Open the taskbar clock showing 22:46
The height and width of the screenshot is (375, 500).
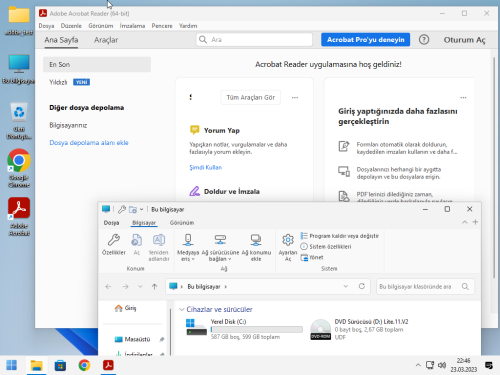tap(464, 365)
